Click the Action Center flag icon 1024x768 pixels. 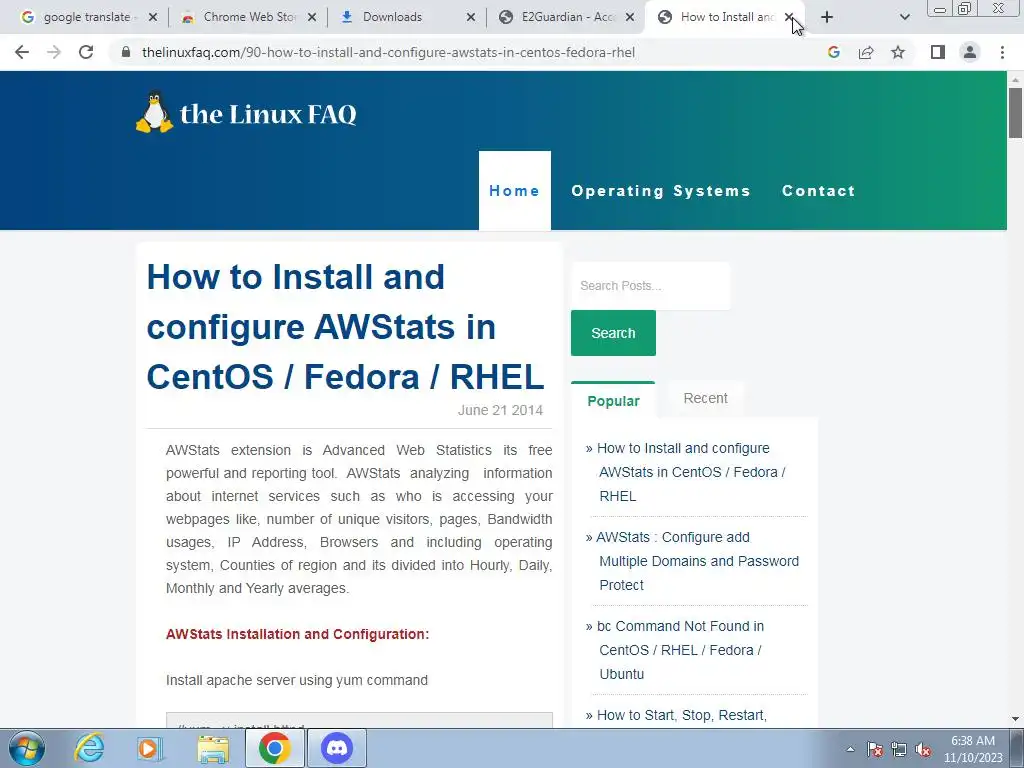tap(874, 749)
